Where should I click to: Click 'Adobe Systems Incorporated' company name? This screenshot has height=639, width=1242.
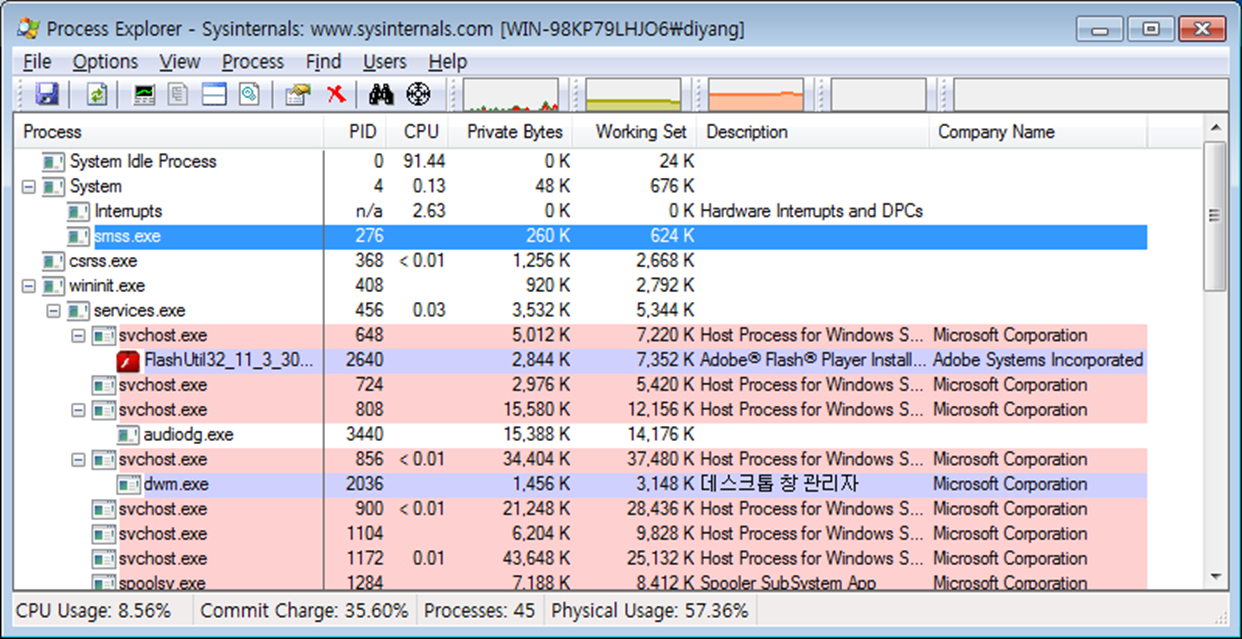pyautogui.click(x=1037, y=360)
